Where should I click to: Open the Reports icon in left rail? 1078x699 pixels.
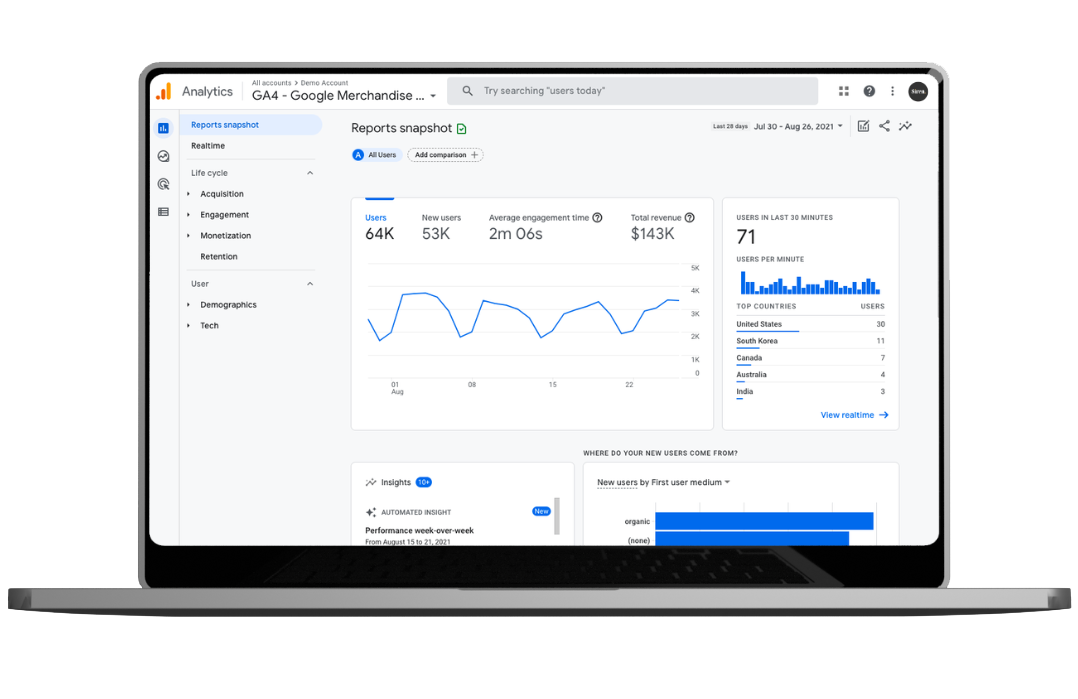coord(163,128)
